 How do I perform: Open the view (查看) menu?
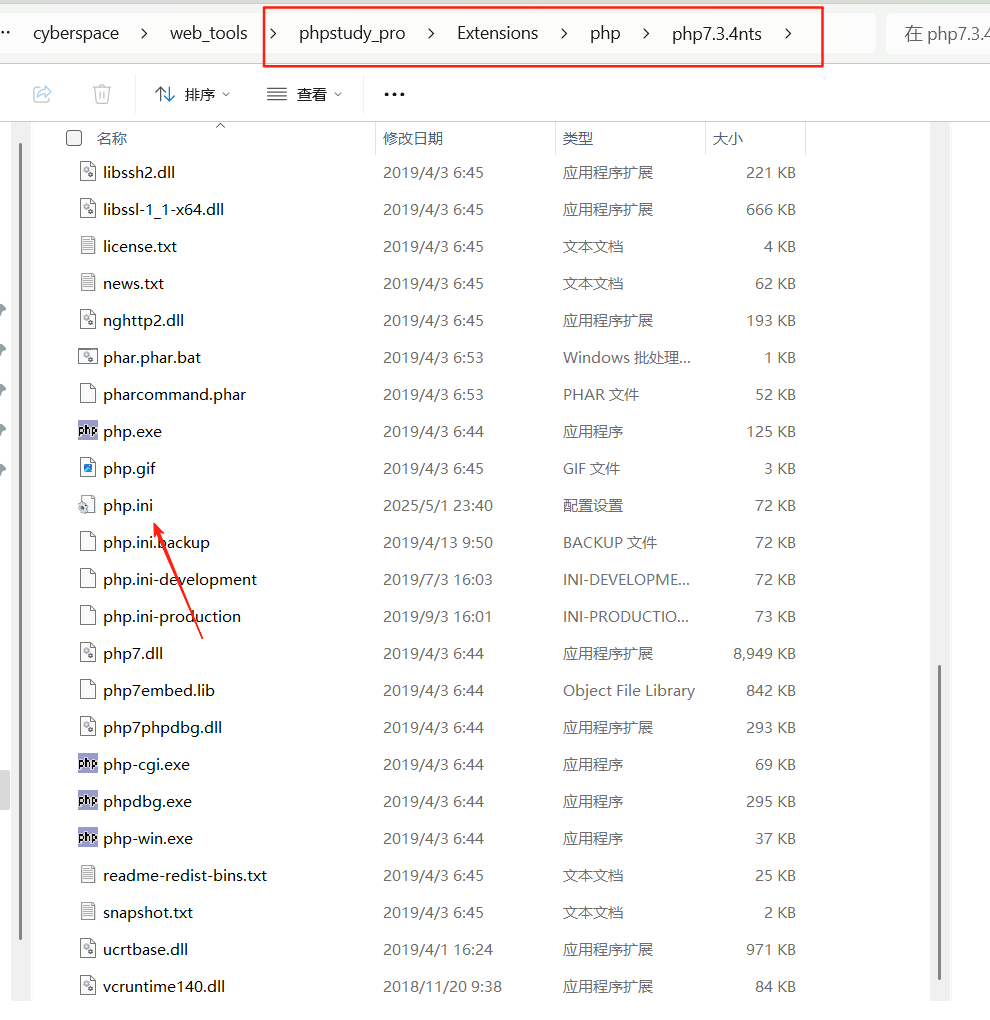pyautogui.click(x=304, y=94)
